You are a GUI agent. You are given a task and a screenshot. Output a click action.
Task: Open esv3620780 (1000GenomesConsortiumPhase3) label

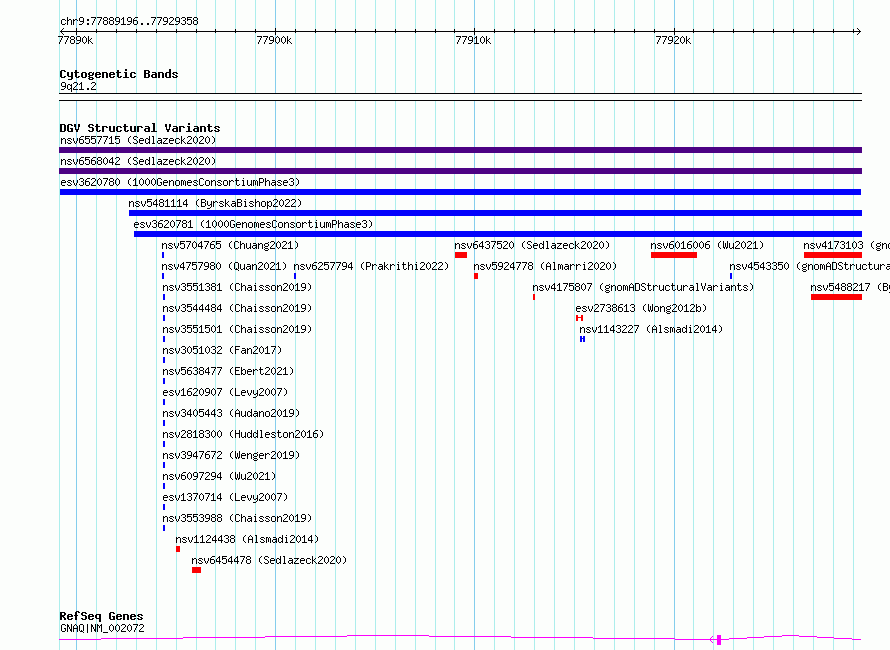(180, 182)
